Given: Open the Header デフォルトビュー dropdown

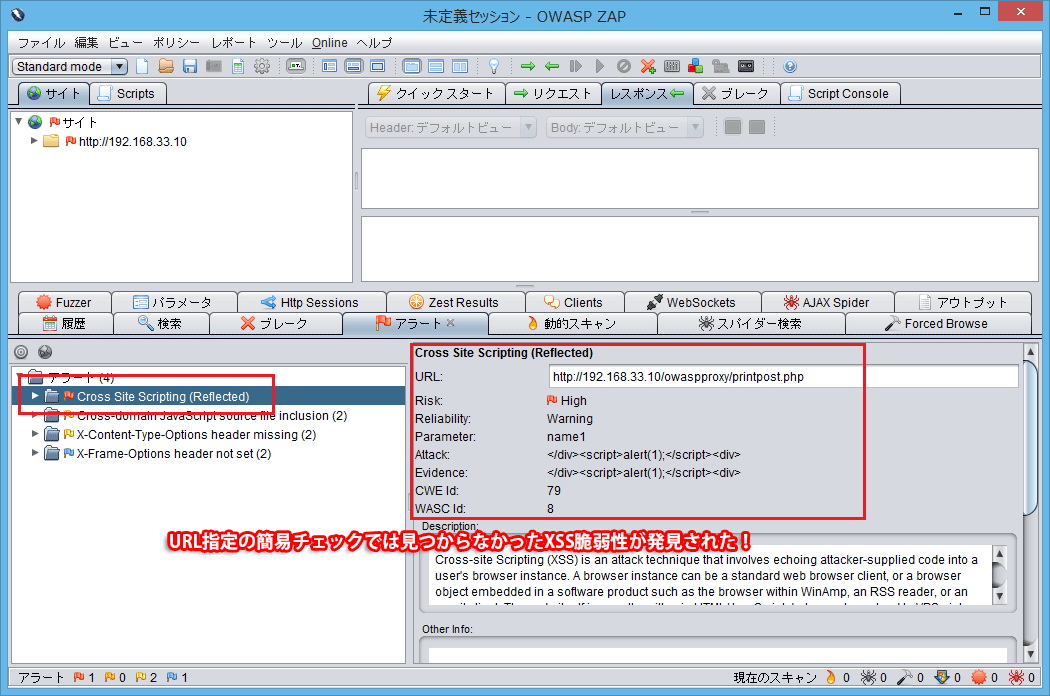Looking at the screenshot, I should [451, 127].
